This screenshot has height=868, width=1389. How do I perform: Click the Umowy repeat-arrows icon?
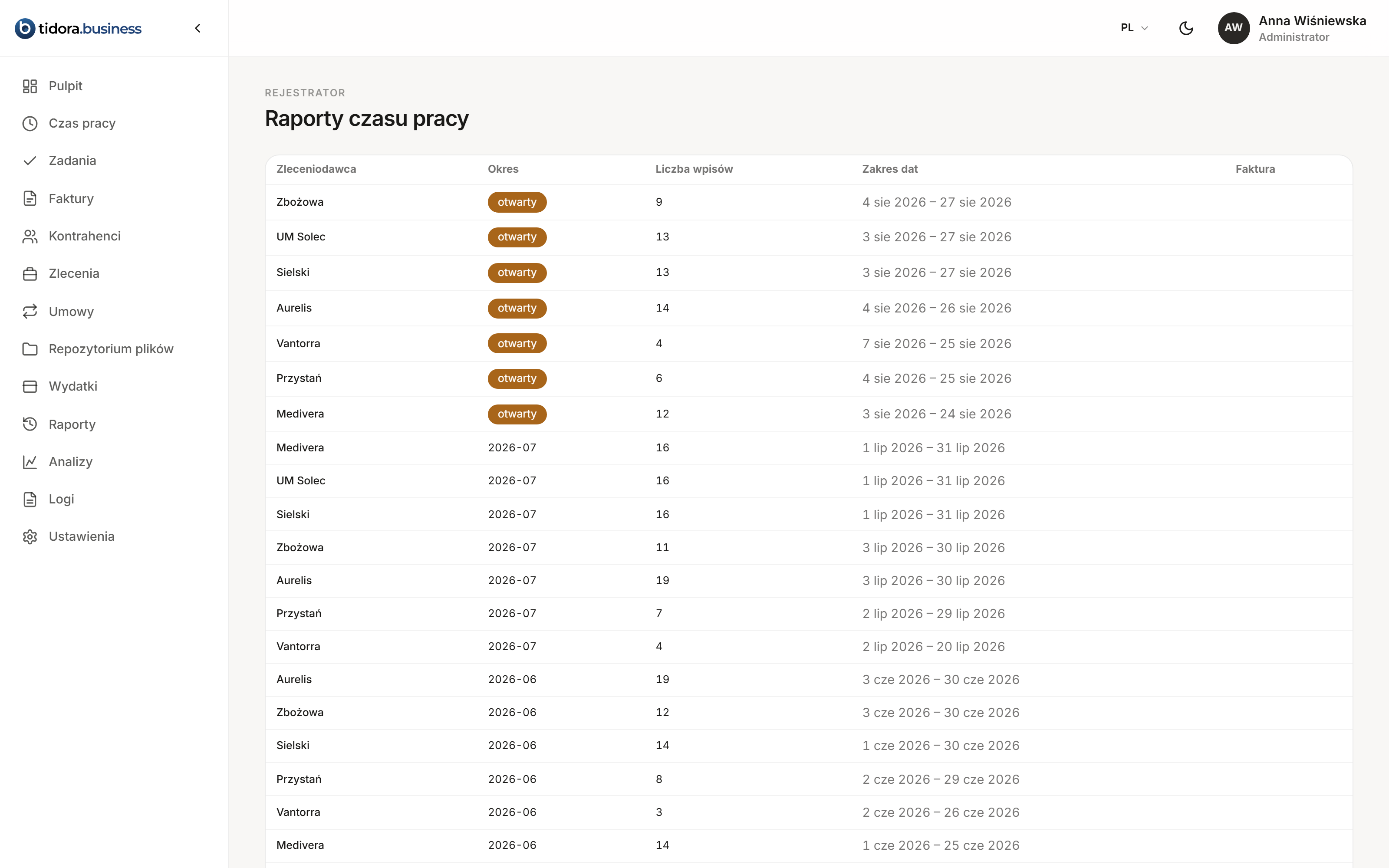(30, 311)
